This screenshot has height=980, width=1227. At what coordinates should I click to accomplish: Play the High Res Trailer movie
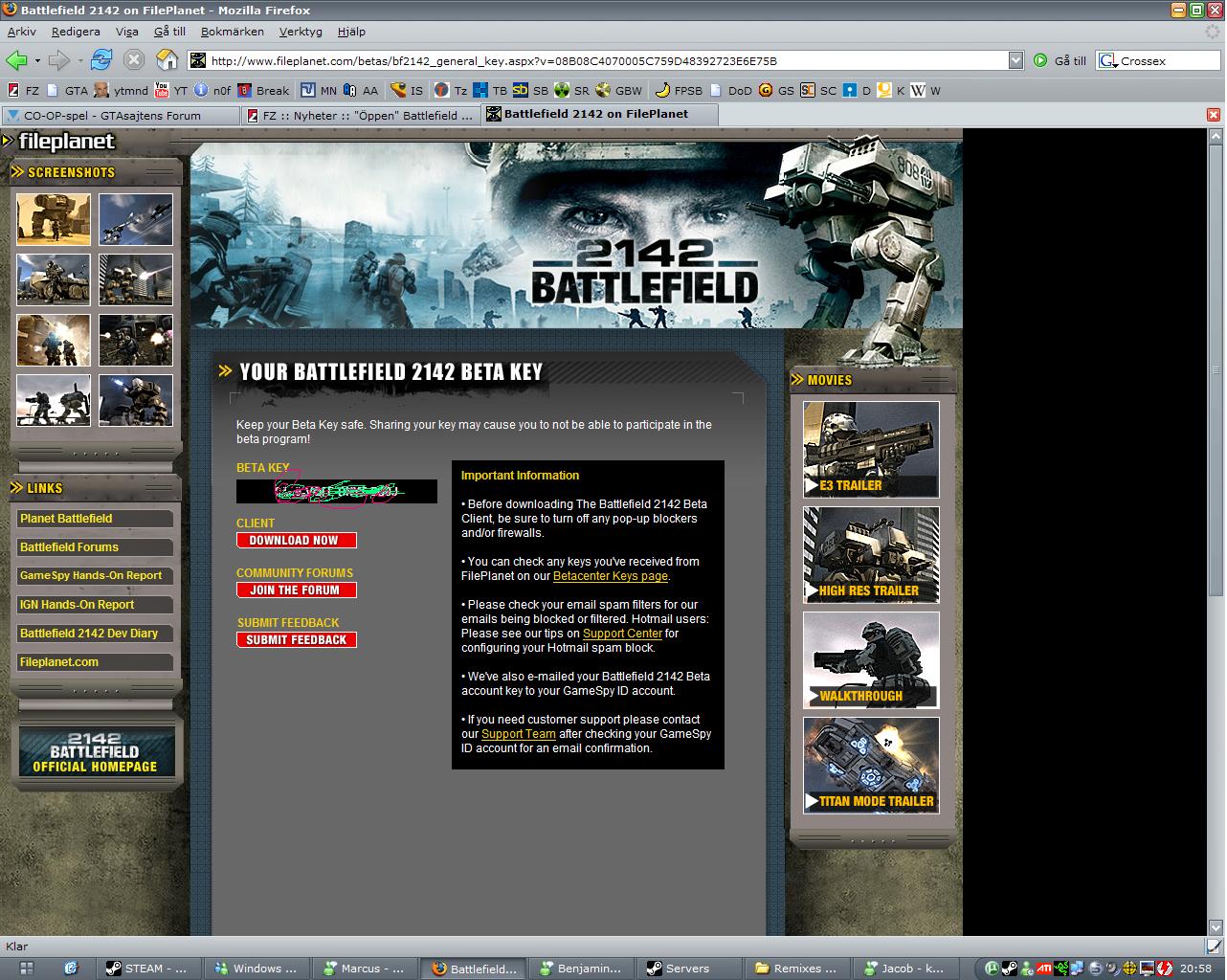(871, 554)
